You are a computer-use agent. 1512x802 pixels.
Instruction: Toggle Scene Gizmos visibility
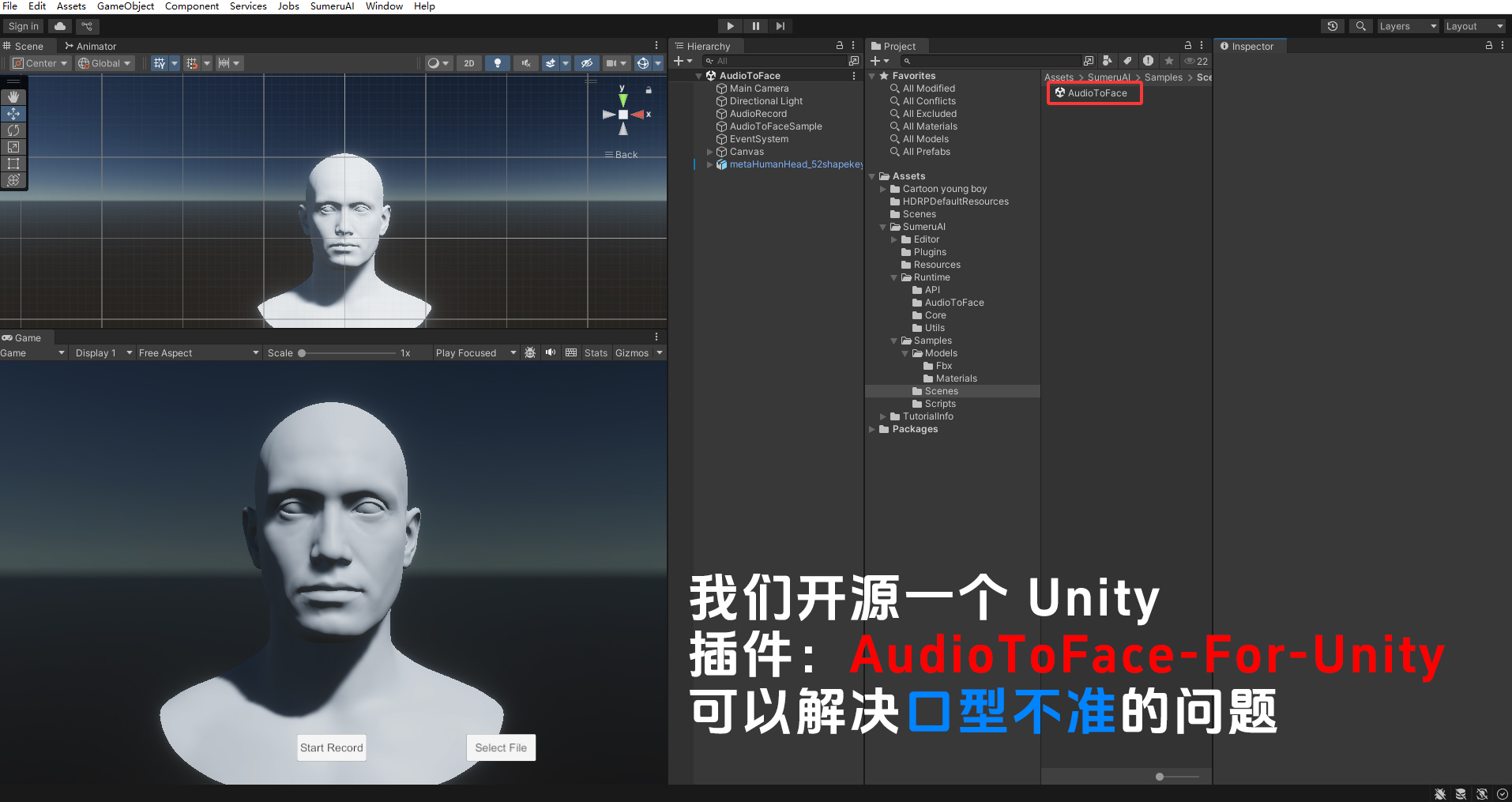tap(643, 63)
